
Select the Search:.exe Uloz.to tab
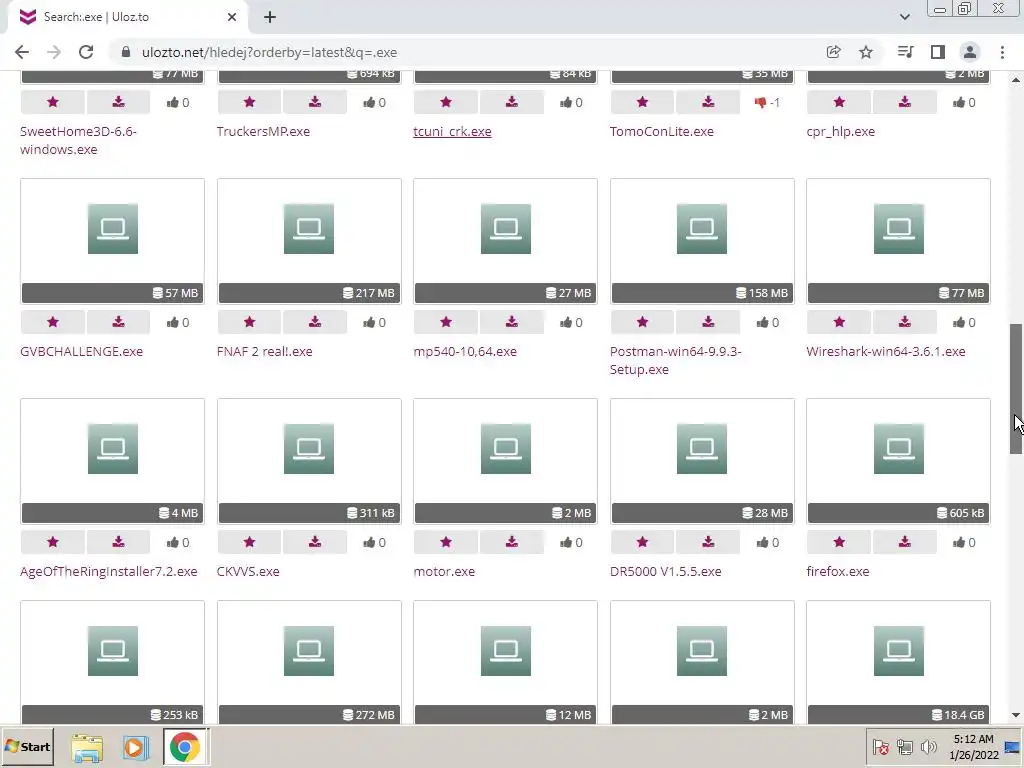coord(127,17)
